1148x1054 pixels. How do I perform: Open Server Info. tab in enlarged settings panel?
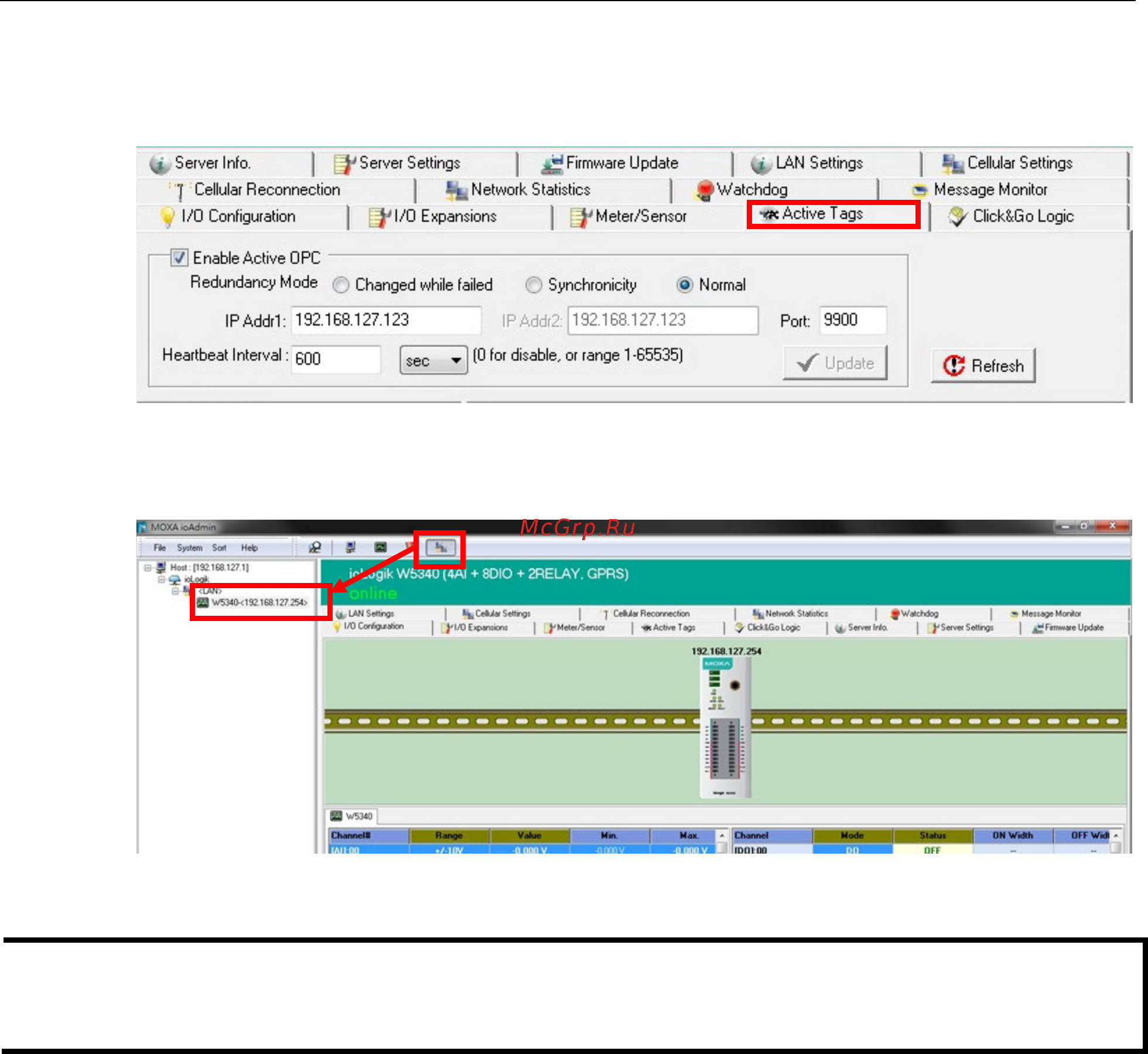[225, 163]
